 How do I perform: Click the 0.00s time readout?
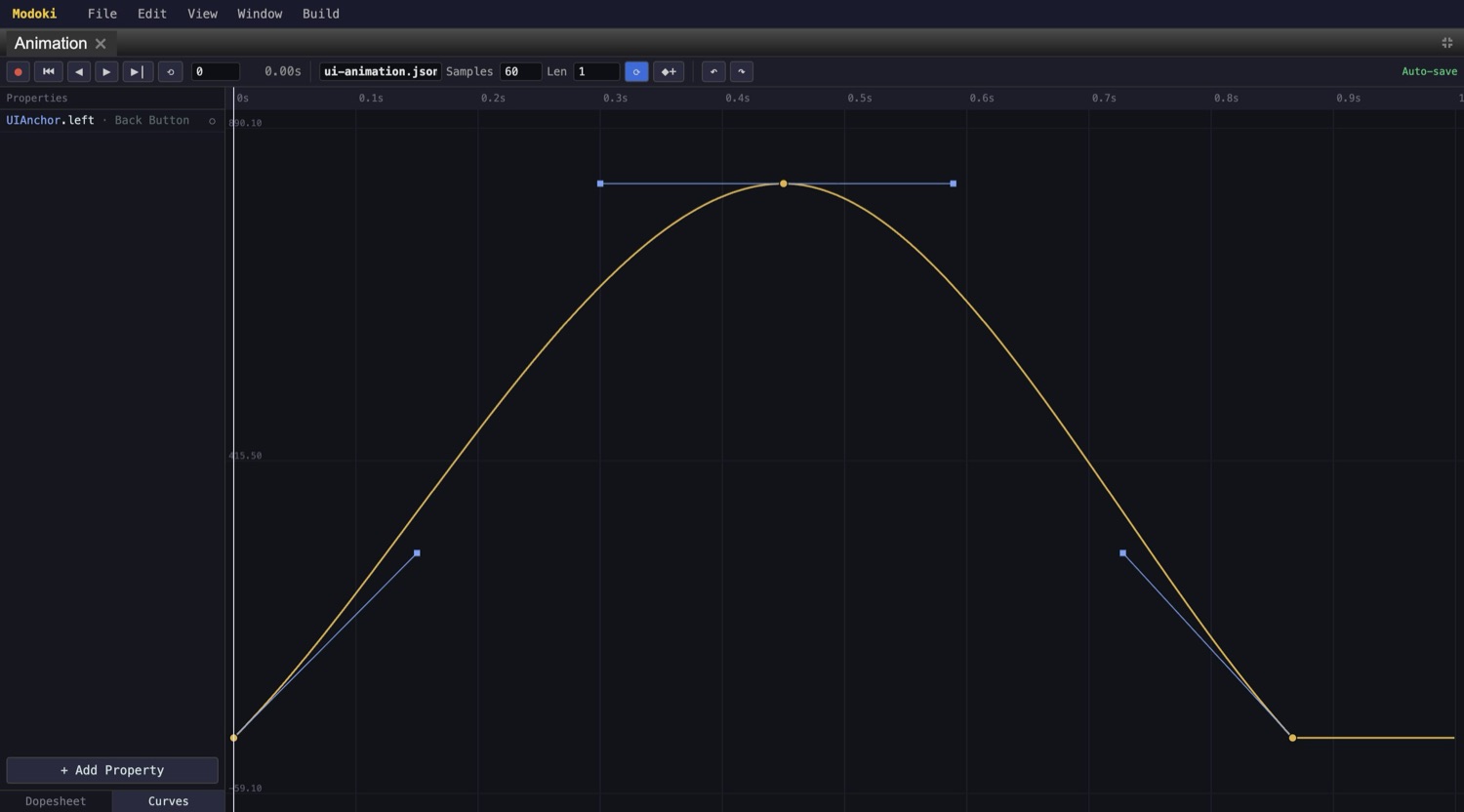tap(283, 71)
